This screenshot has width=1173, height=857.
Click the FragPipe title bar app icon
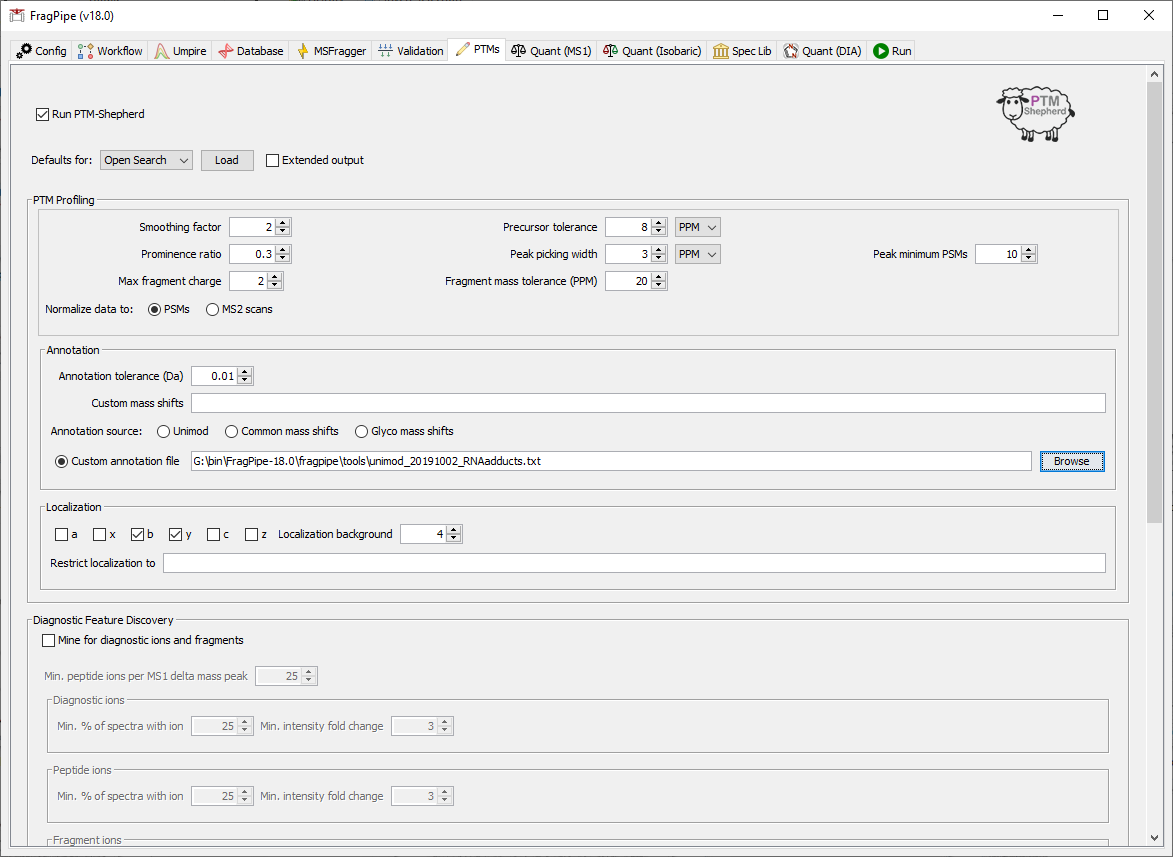pyautogui.click(x=16, y=16)
